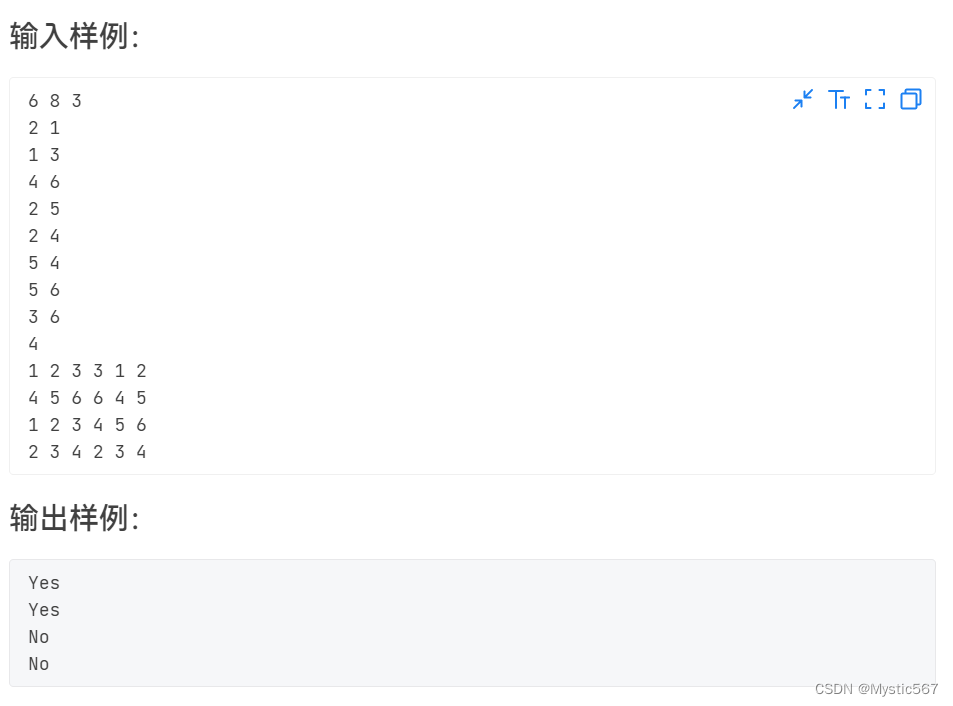The height and width of the screenshot is (706, 953).
Task: Click the second "Yes" output line
Action: click(43, 610)
